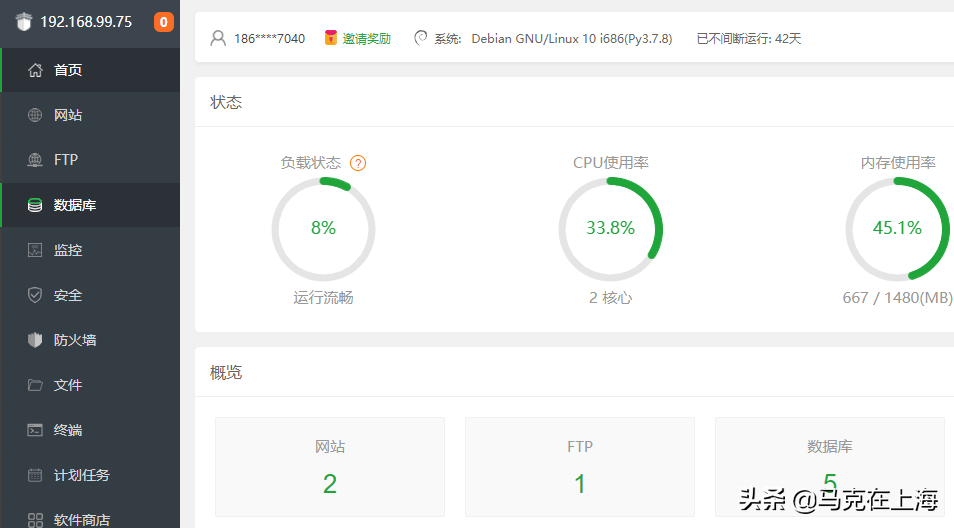954x528 pixels.
Task: Click the home icon in sidebar
Action: [x=36, y=70]
